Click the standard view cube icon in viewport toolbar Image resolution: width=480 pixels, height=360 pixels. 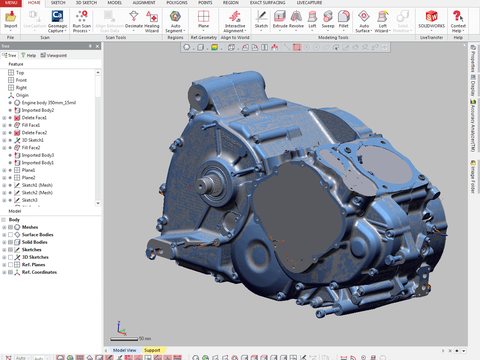(231, 47)
